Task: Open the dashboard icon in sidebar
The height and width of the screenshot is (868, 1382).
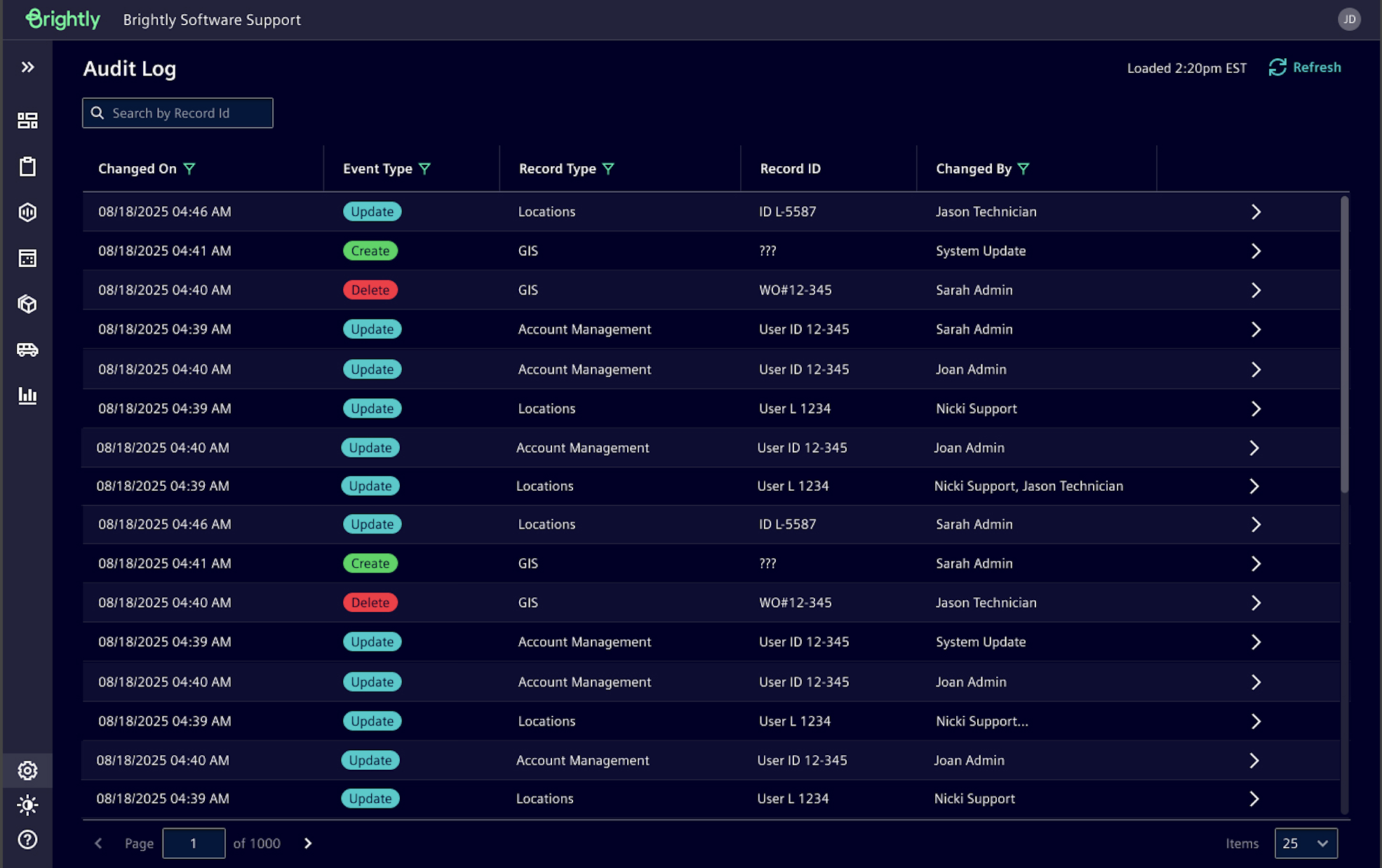Action: pos(27,121)
